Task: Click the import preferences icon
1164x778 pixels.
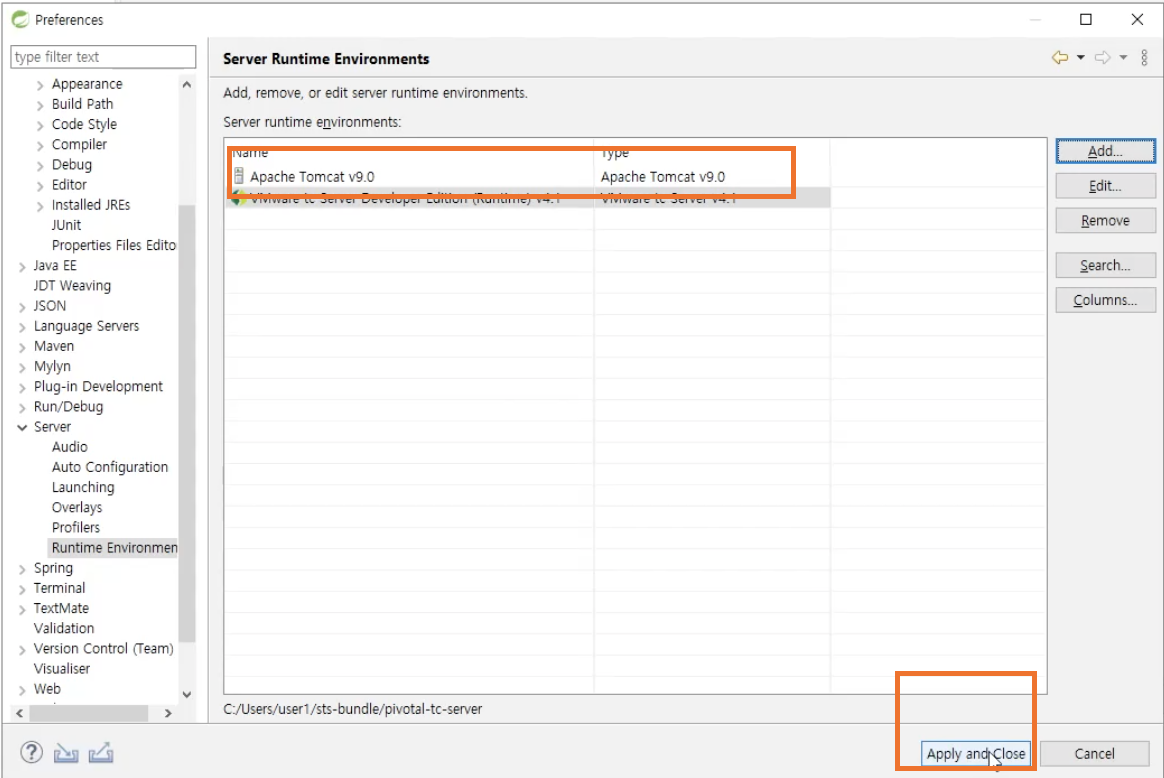Action: tap(66, 754)
